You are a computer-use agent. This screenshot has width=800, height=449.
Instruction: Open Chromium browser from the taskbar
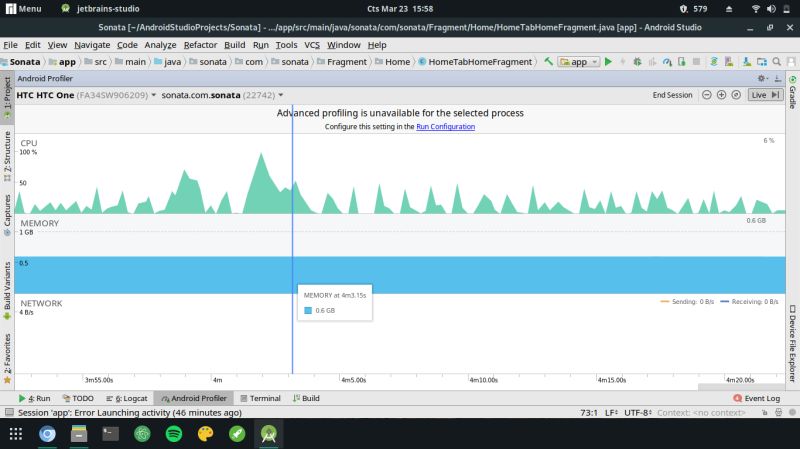(x=47, y=434)
